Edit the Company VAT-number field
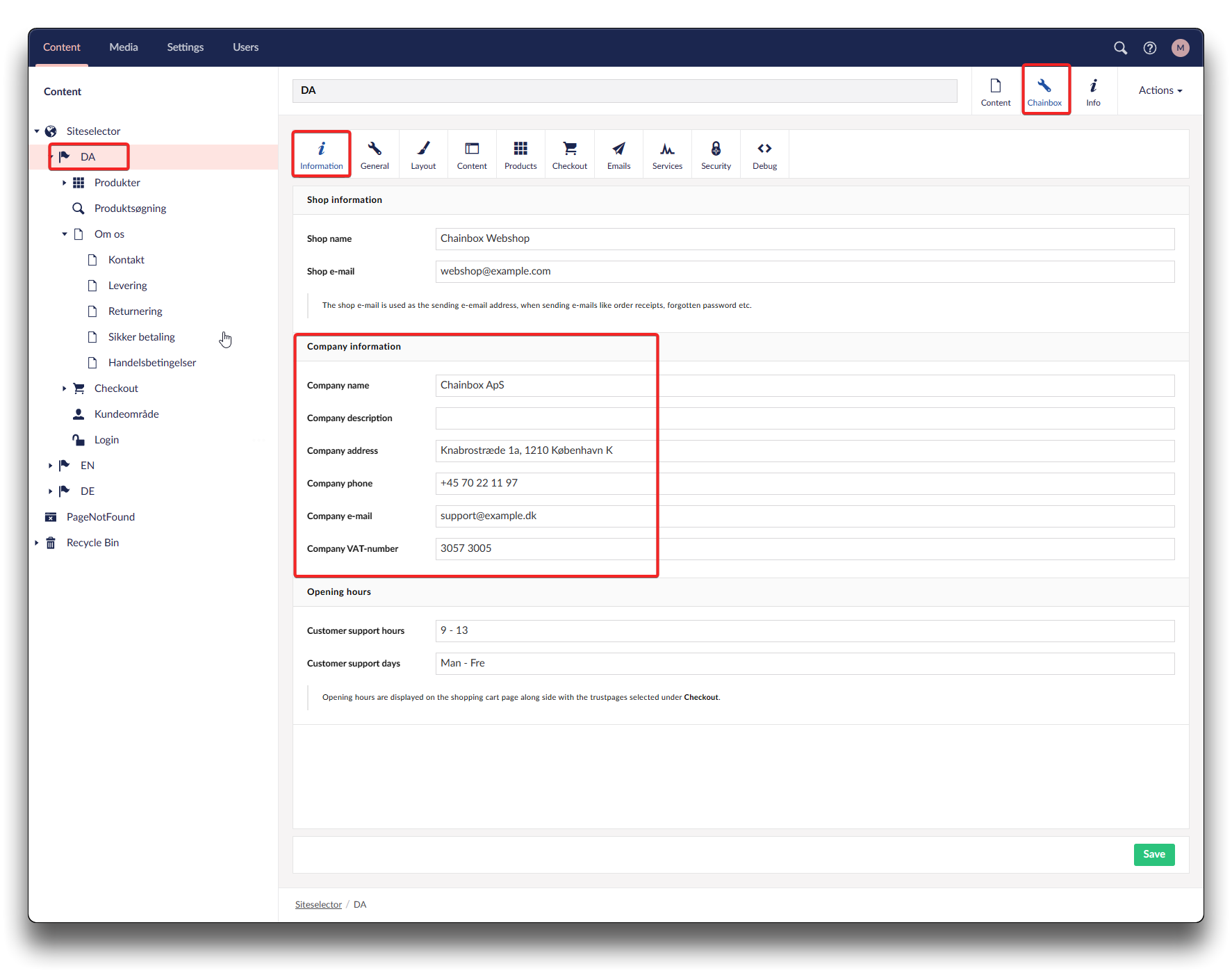 pyautogui.click(x=805, y=548)
